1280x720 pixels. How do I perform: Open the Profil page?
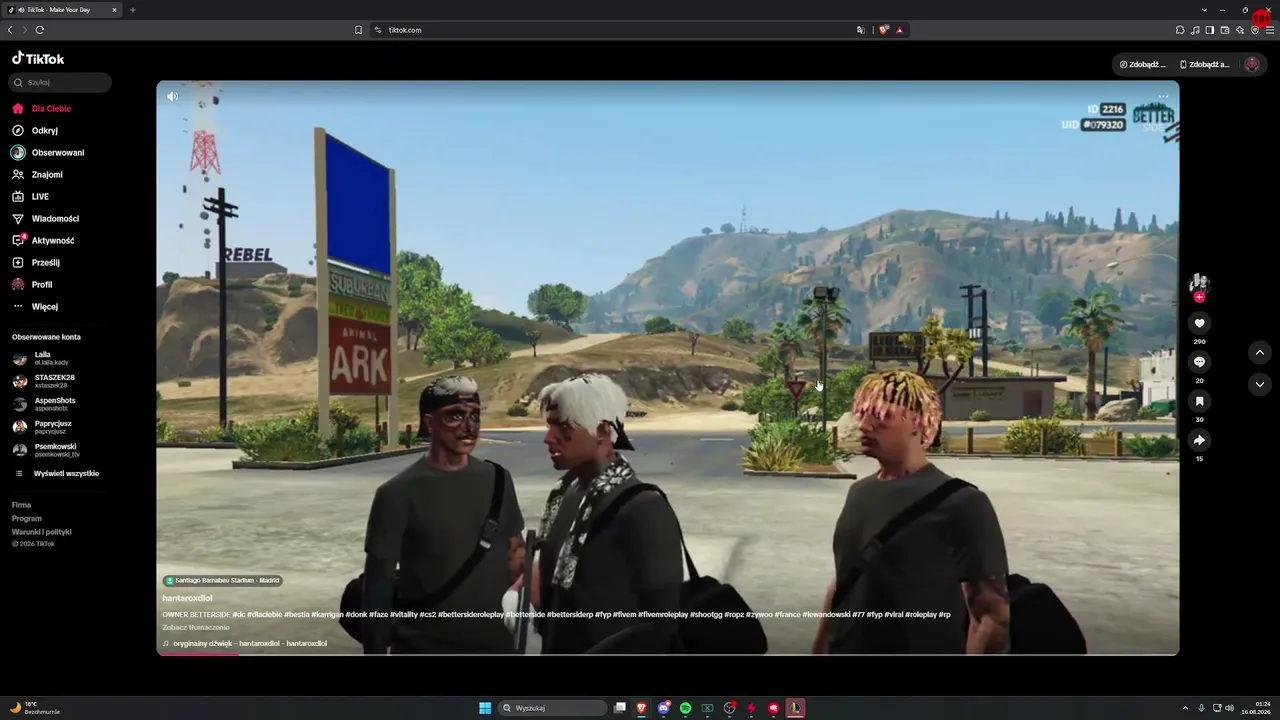[x=32, y=284]
